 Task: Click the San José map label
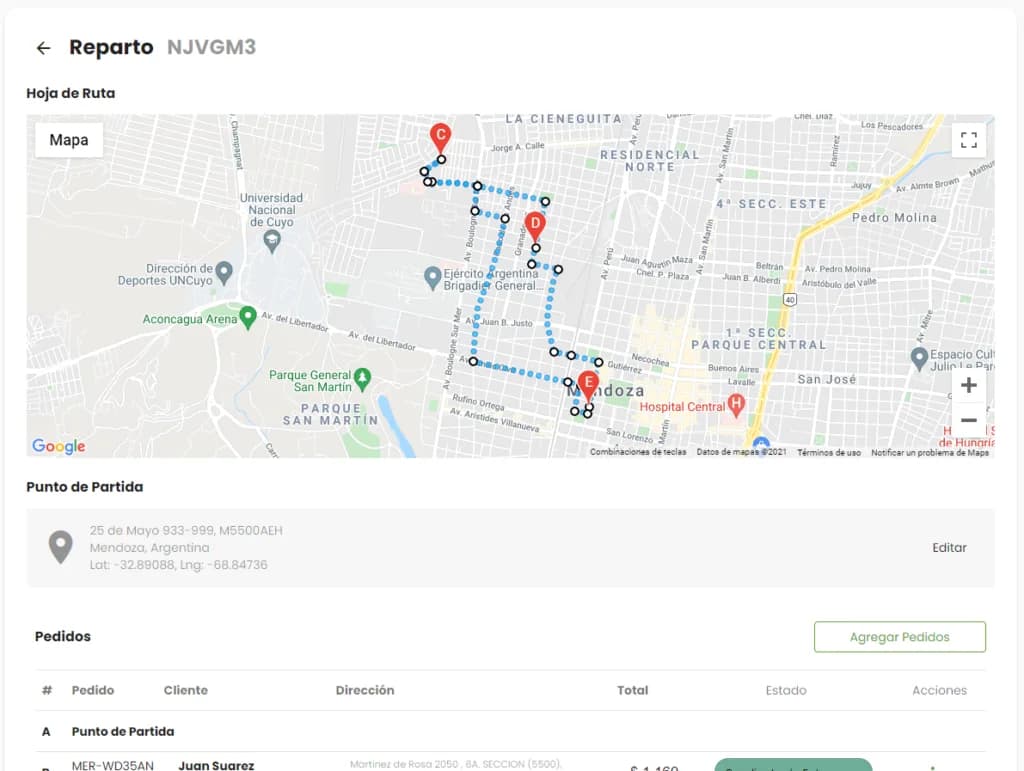[x=826, y=379]
